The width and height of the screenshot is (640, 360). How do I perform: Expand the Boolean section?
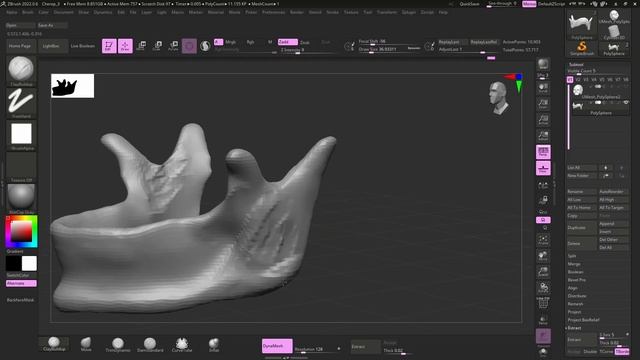pos(576,272)
